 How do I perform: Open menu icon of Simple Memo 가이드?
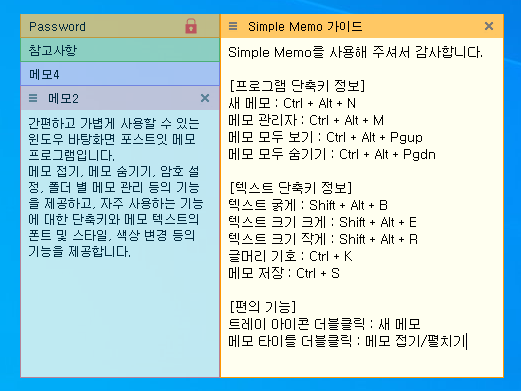233,26
